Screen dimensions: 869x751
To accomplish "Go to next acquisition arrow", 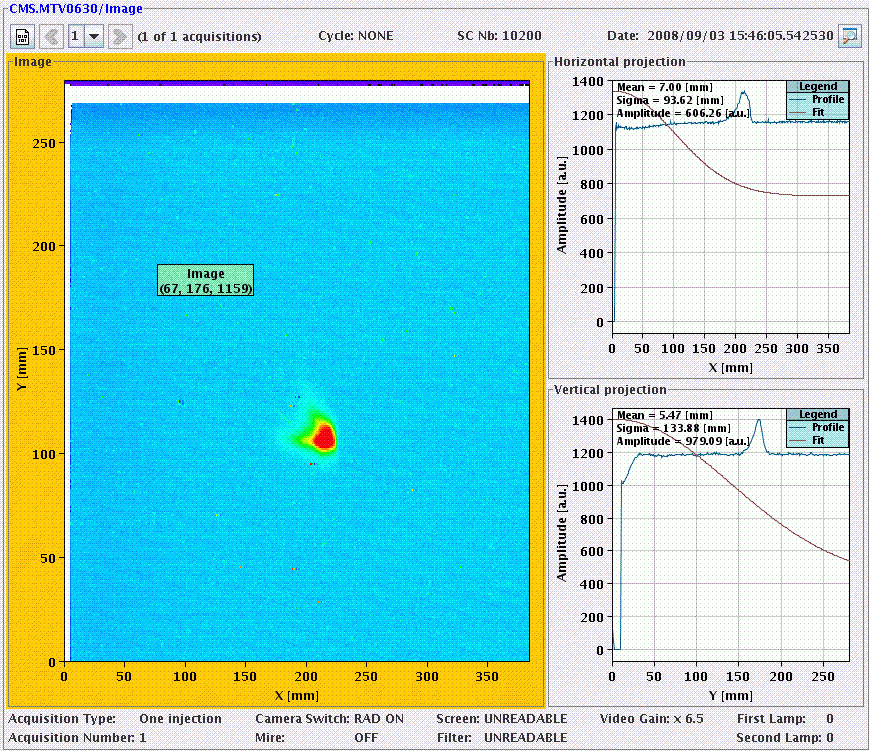I will pyautogui.click(x=118, y=37).
